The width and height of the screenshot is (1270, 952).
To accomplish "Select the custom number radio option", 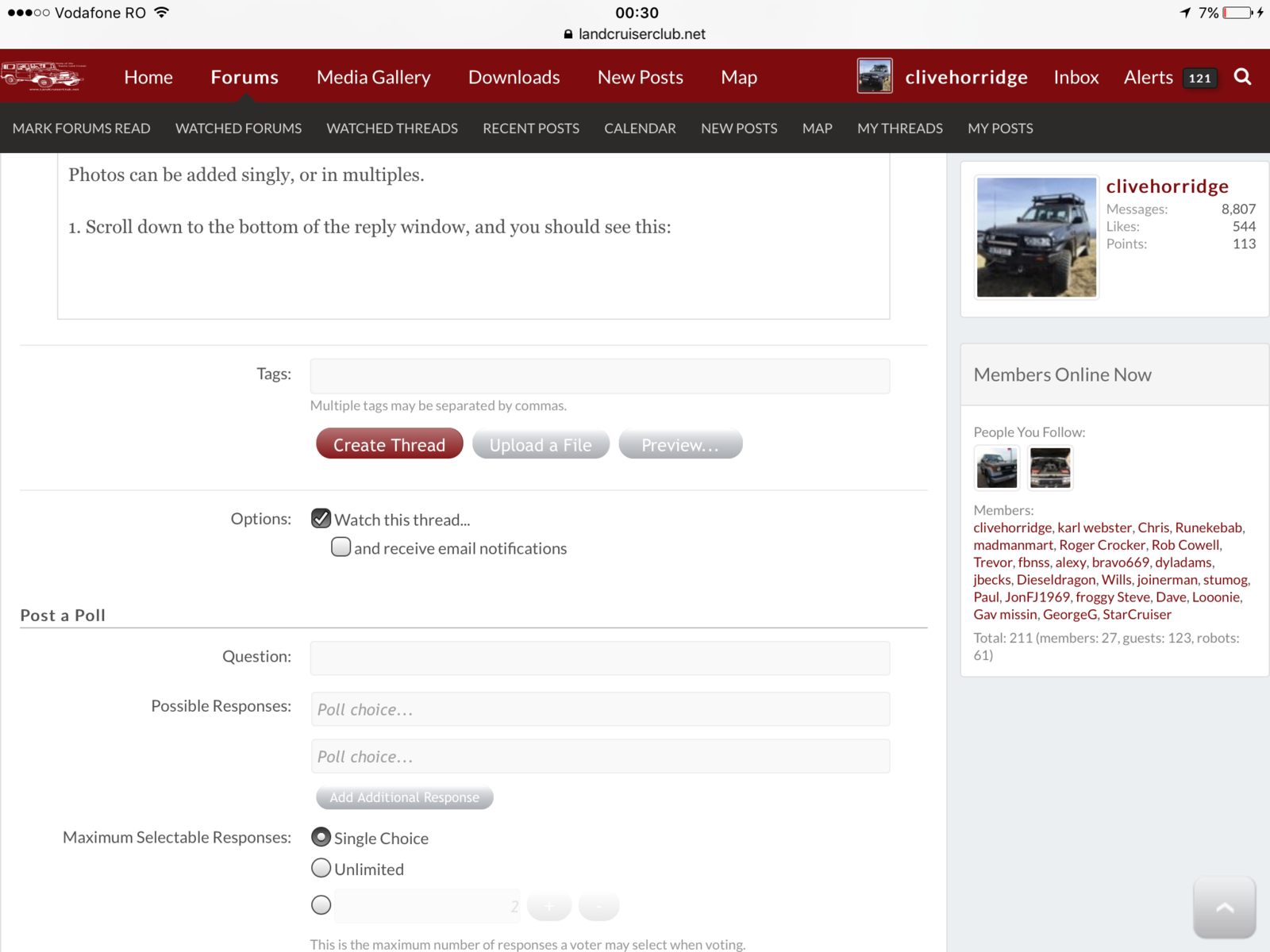I will tap(321, 904).
